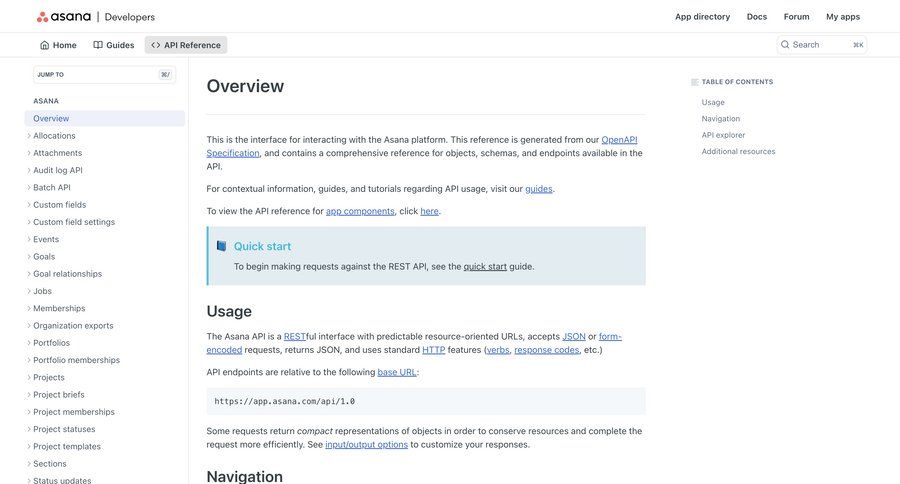Viewport: 900px width, 484px height.
Task: Expand the Goal relationships chevron
Action: 29,273
